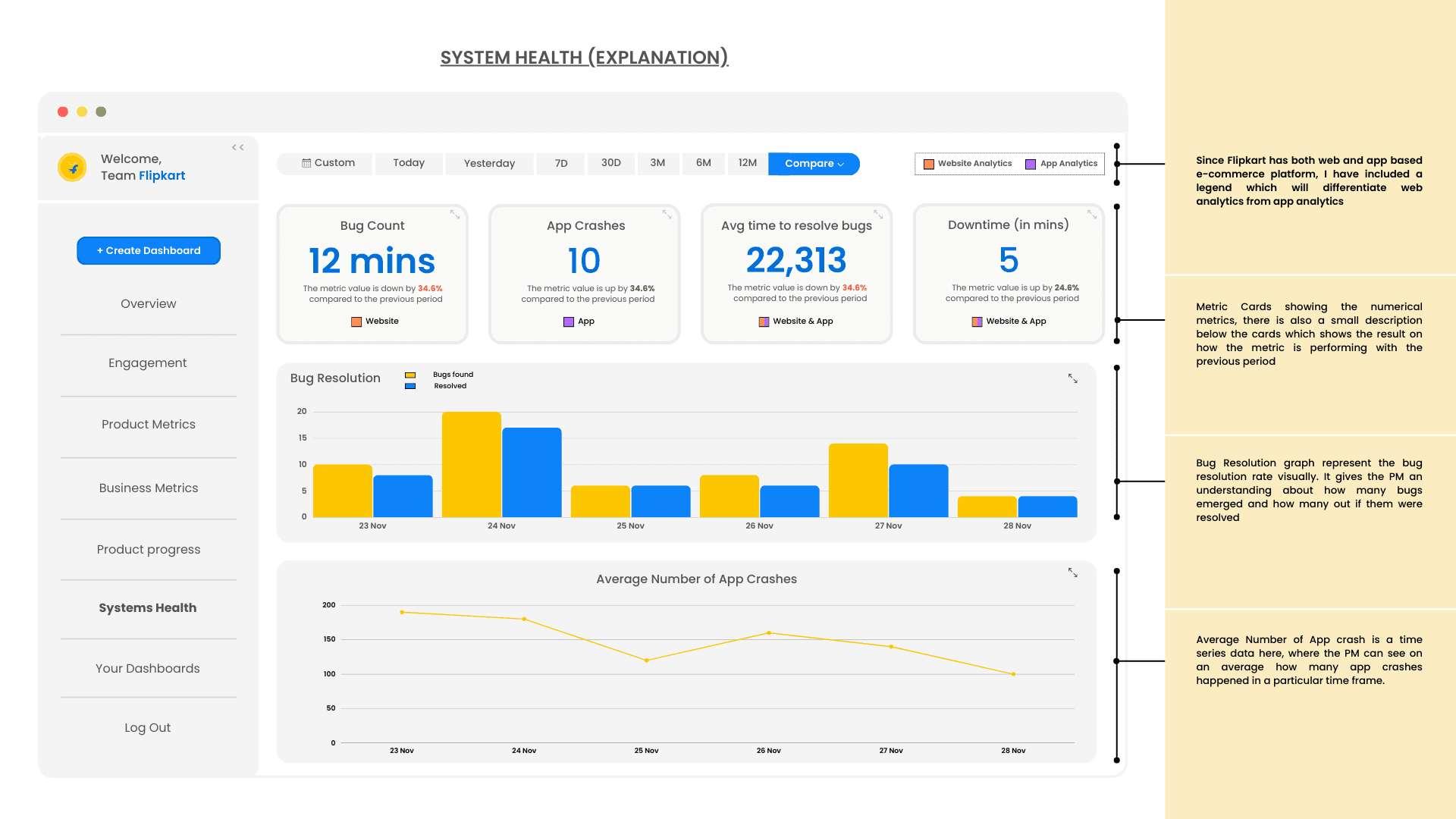Click the Bug Resolution chart title

pyautogui.click(x=335, y=378)
